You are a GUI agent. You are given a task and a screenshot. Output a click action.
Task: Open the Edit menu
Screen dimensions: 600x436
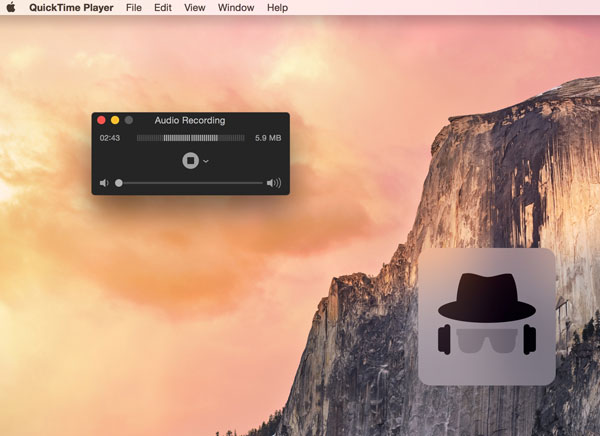click(x=163, y=8)
